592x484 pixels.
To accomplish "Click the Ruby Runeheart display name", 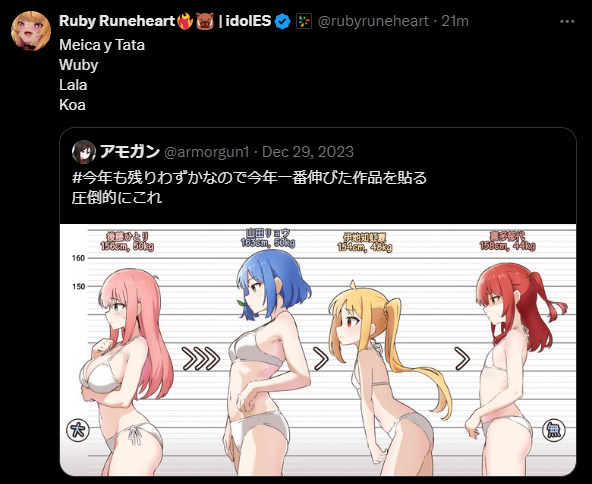I will [x=117, y=21].
